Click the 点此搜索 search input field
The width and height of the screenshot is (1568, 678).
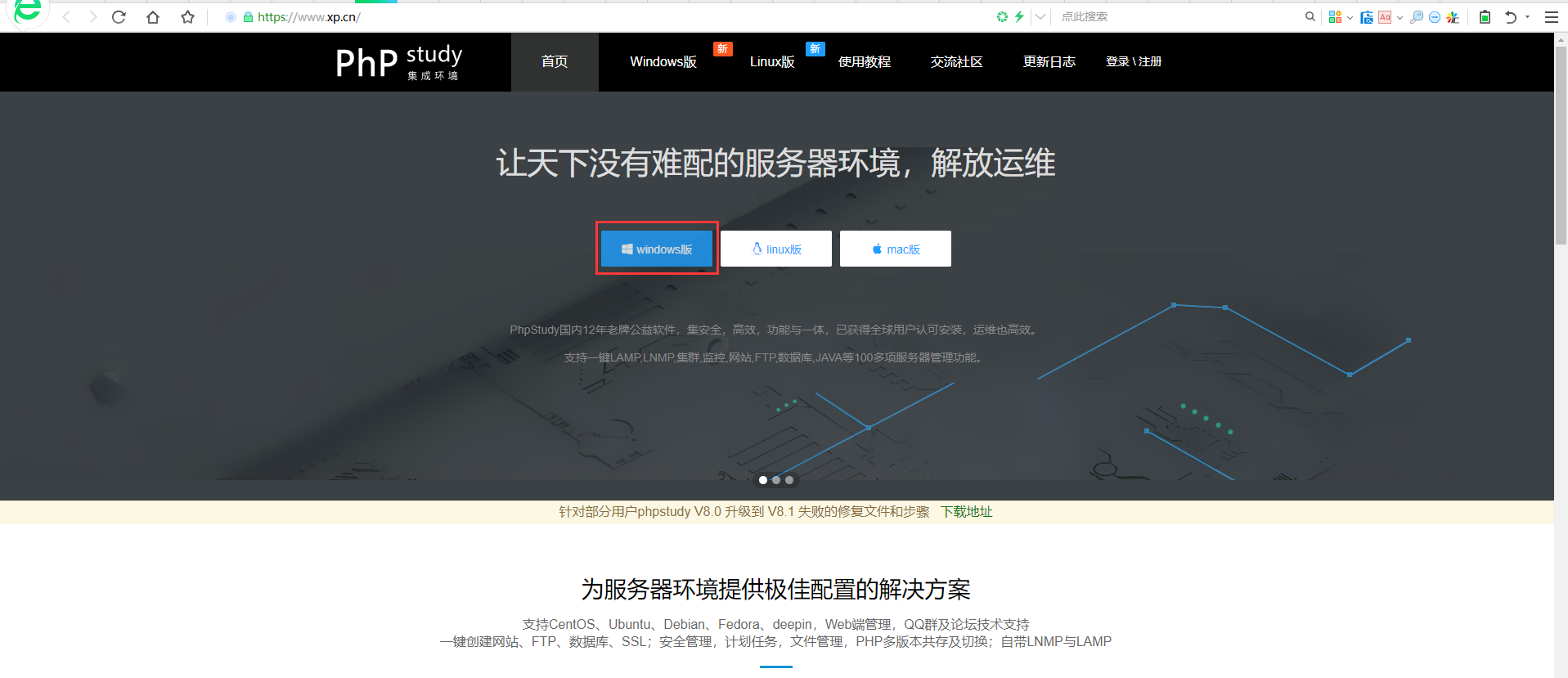(x=1178, y=16)
